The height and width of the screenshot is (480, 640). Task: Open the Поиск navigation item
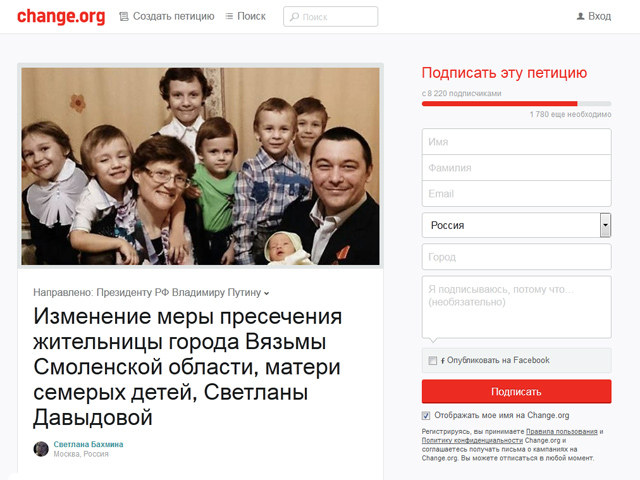click(x=251, y=16)
